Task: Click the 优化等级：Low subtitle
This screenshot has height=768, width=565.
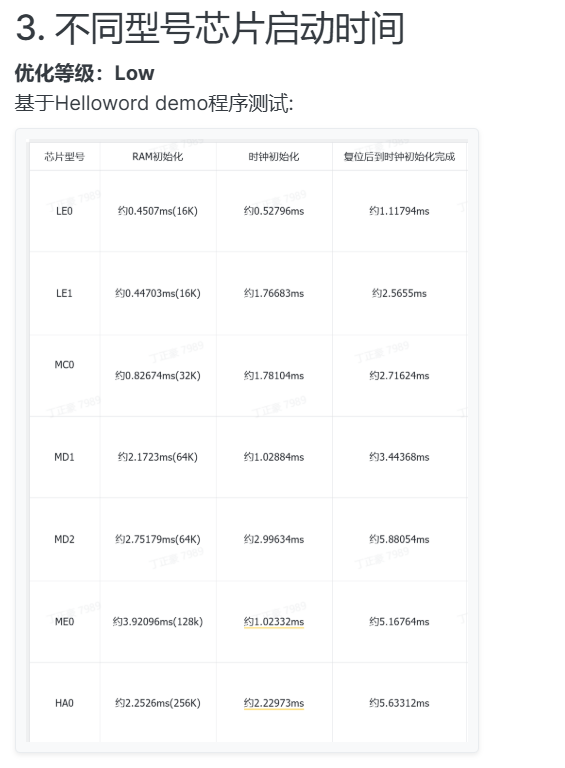Action: [x=84, y=73]
